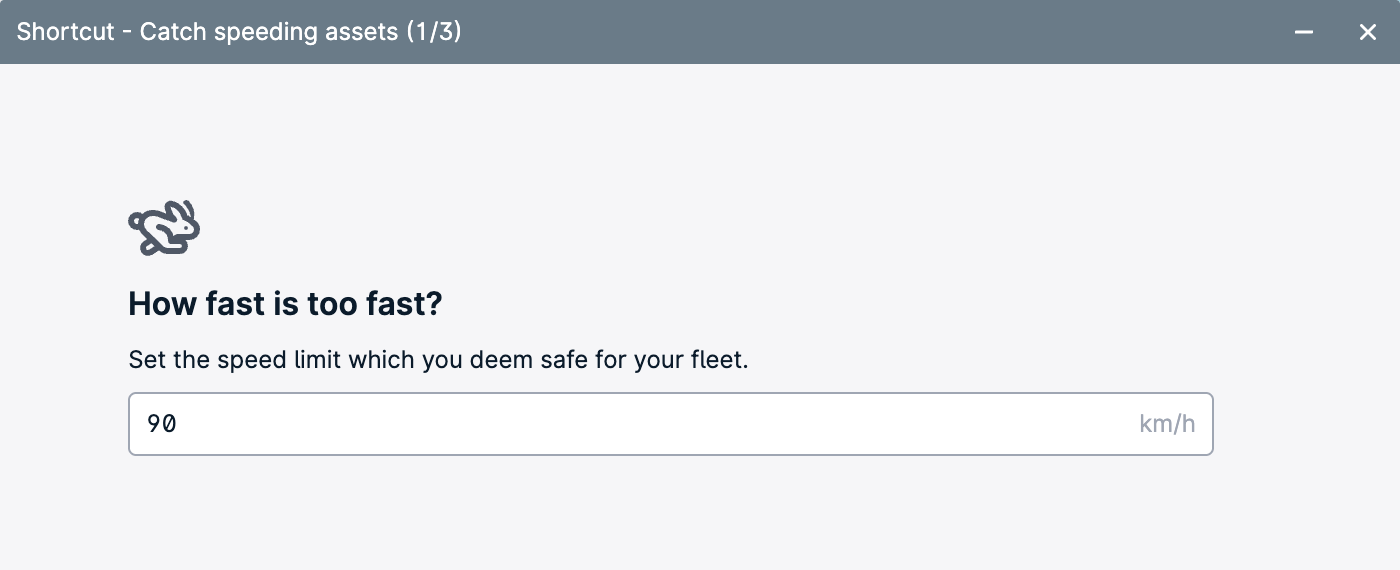Minimize the Catch speeding assets dialog

1304,32
